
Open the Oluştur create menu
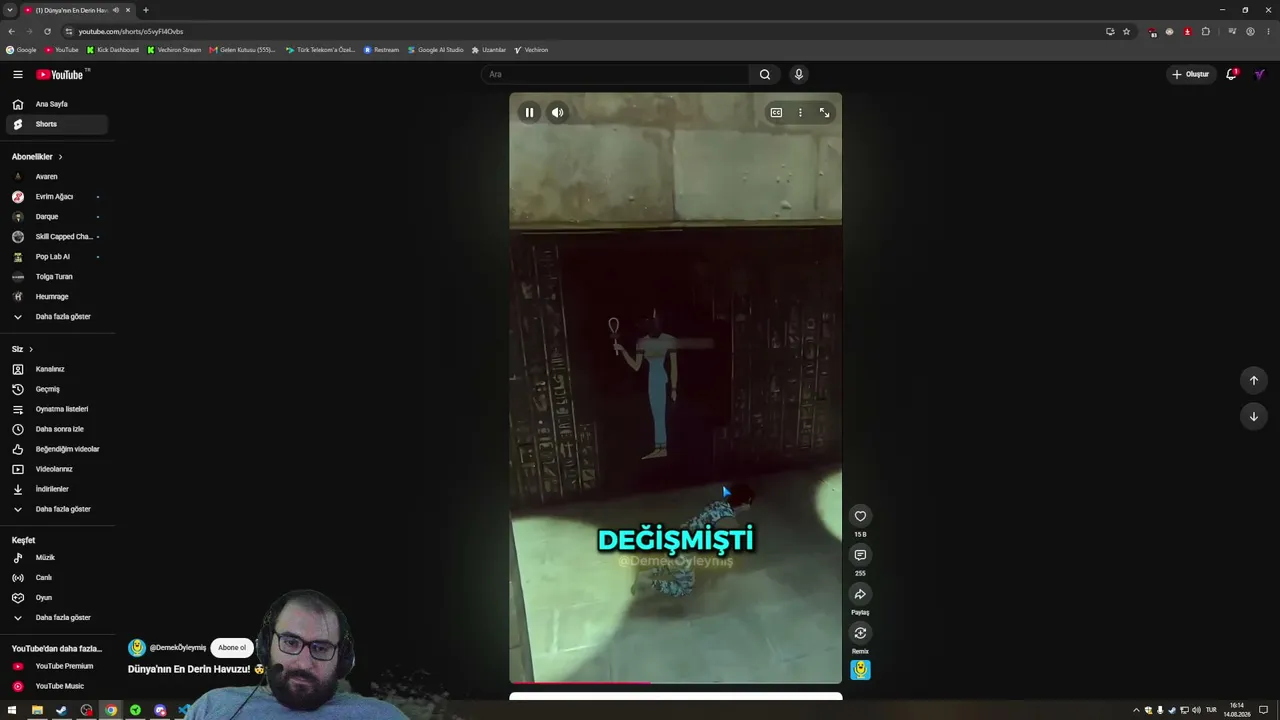click(1190, 74)
